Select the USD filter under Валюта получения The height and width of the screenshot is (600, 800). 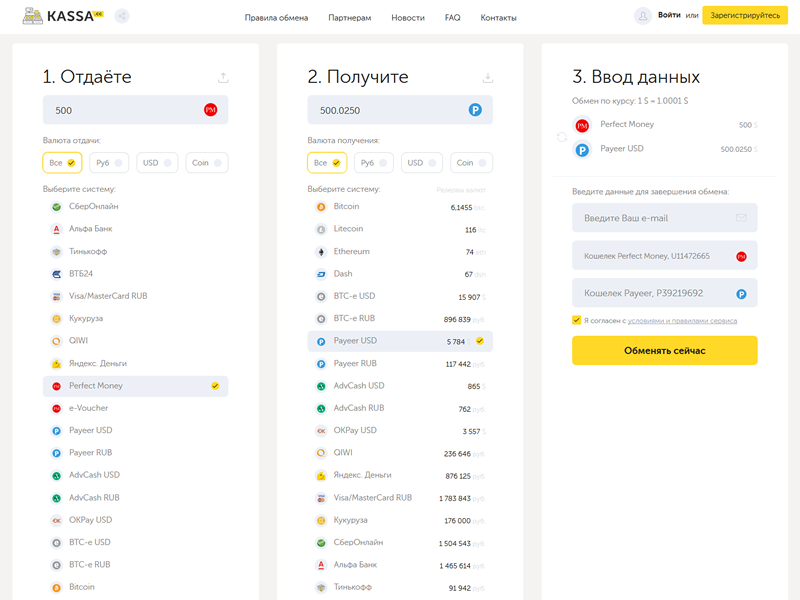(422, 163)
